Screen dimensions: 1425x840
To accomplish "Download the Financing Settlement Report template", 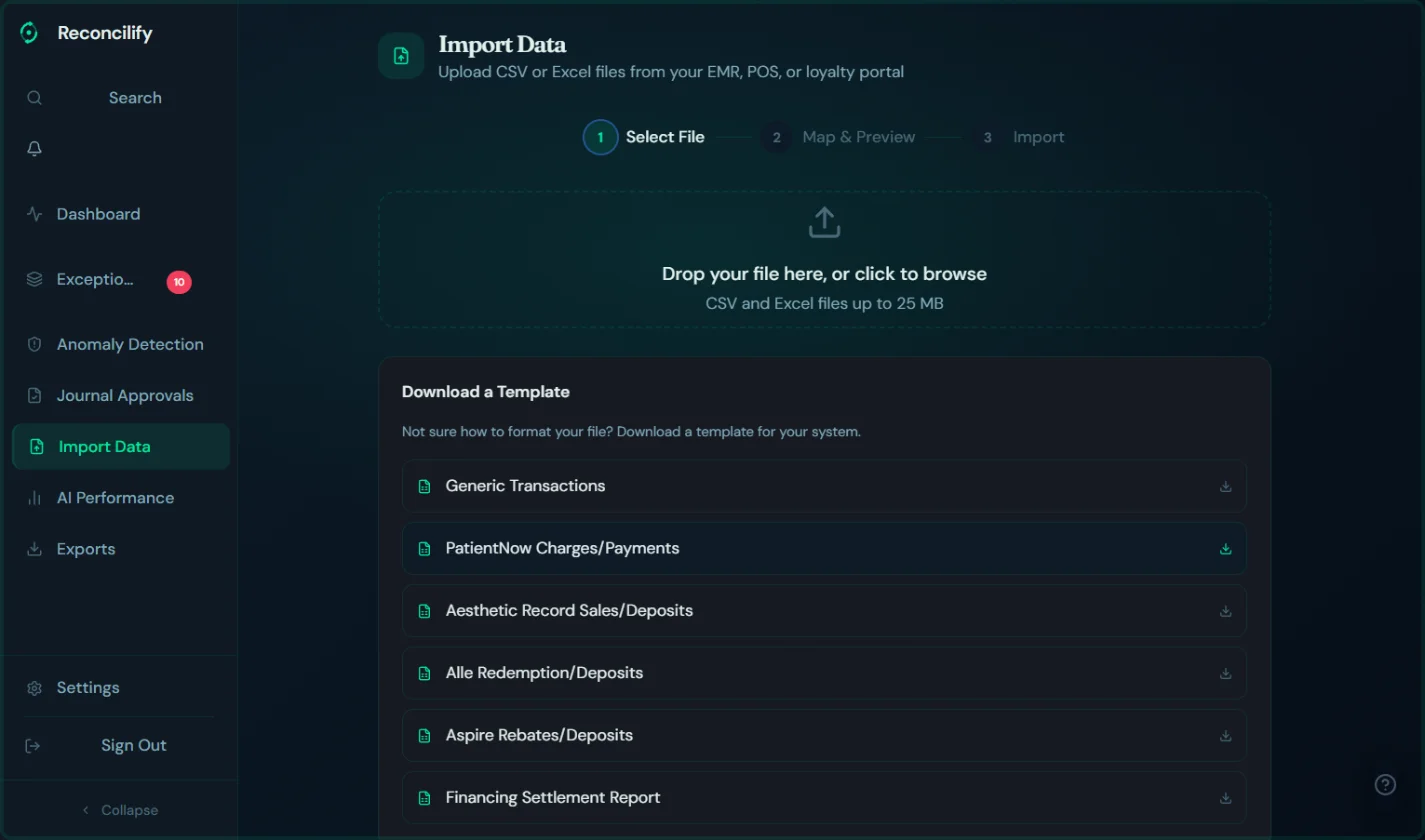I will (1225, 798).
